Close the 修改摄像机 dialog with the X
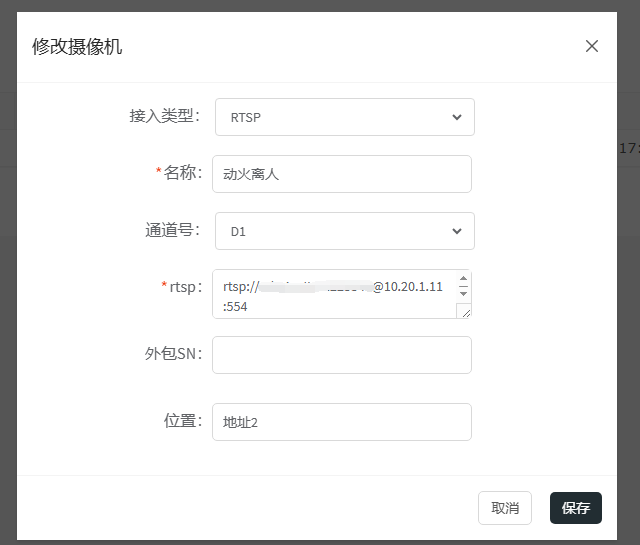This screenshot has height=545, width=640. point(591,46)
